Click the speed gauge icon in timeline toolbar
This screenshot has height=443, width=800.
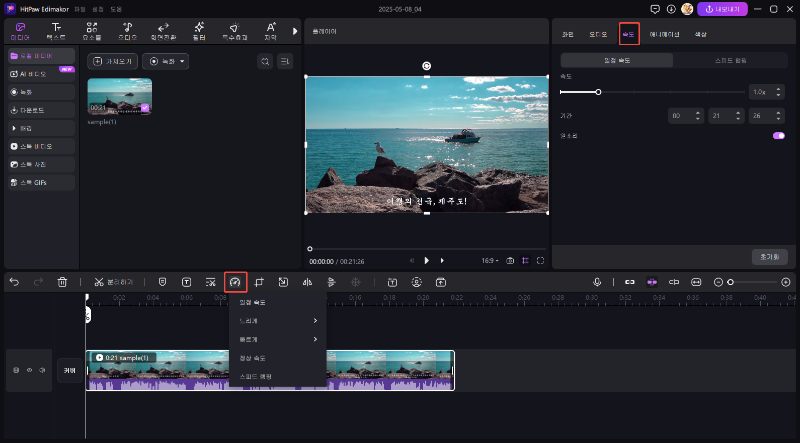[x=235, y=282]
